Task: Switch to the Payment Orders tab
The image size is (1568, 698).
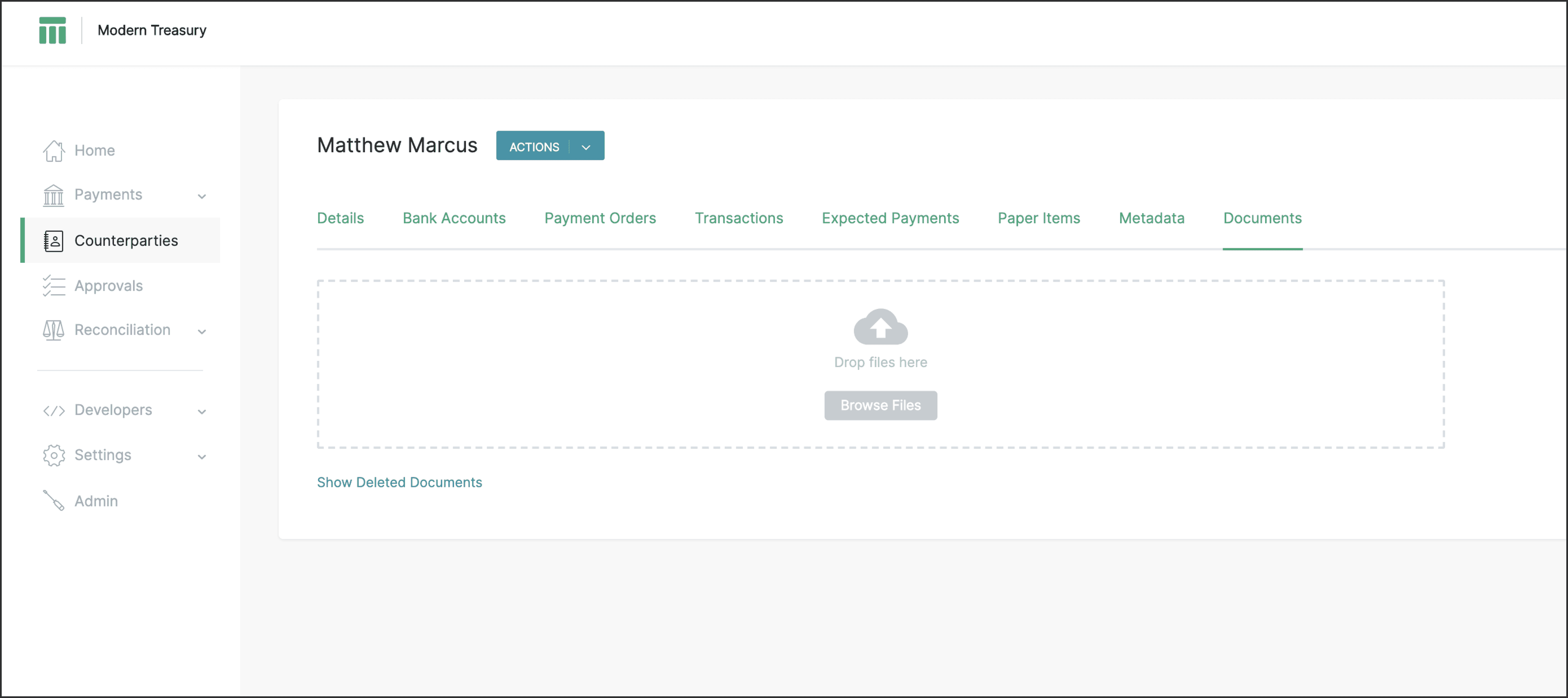Action: [x=600, y=218]
